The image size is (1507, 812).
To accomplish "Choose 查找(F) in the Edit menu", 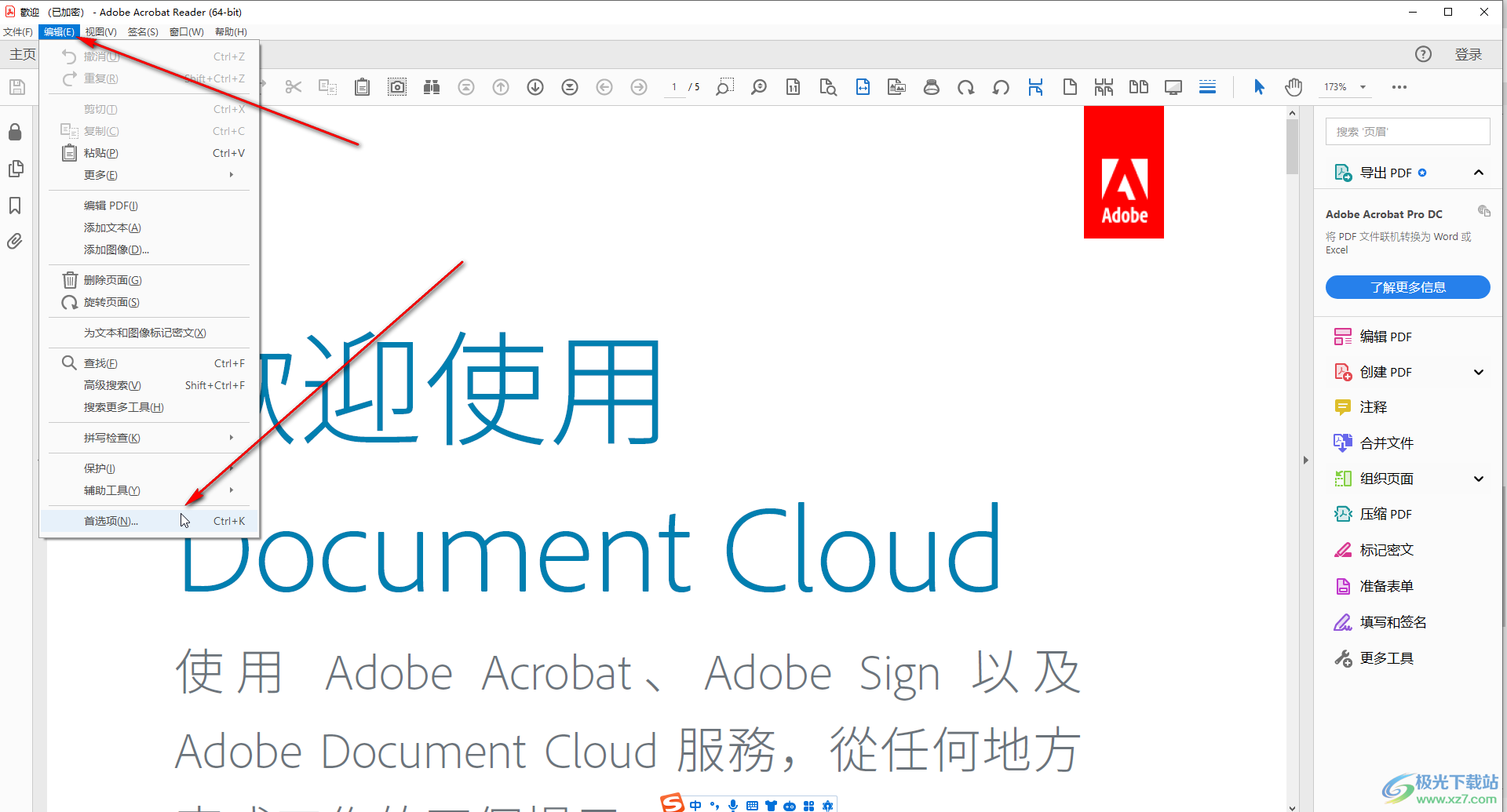I will (148, 363).
